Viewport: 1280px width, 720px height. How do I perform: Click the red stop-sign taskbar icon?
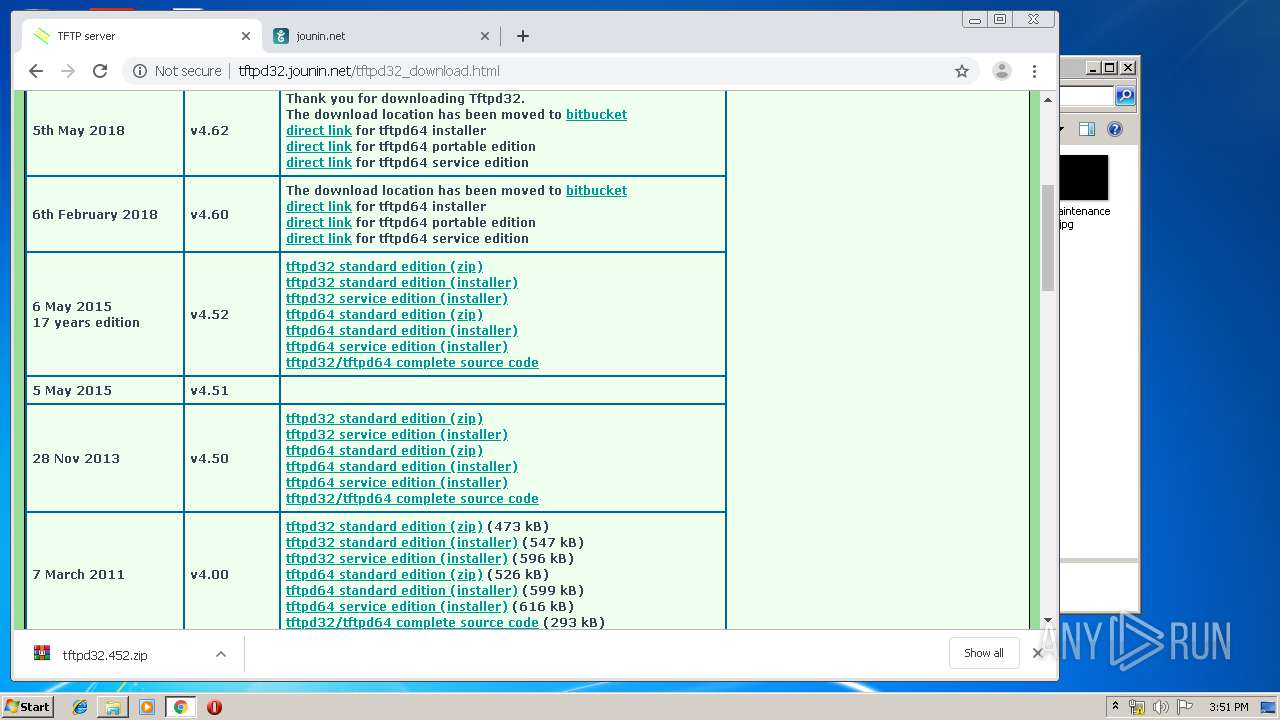point(214,707)
